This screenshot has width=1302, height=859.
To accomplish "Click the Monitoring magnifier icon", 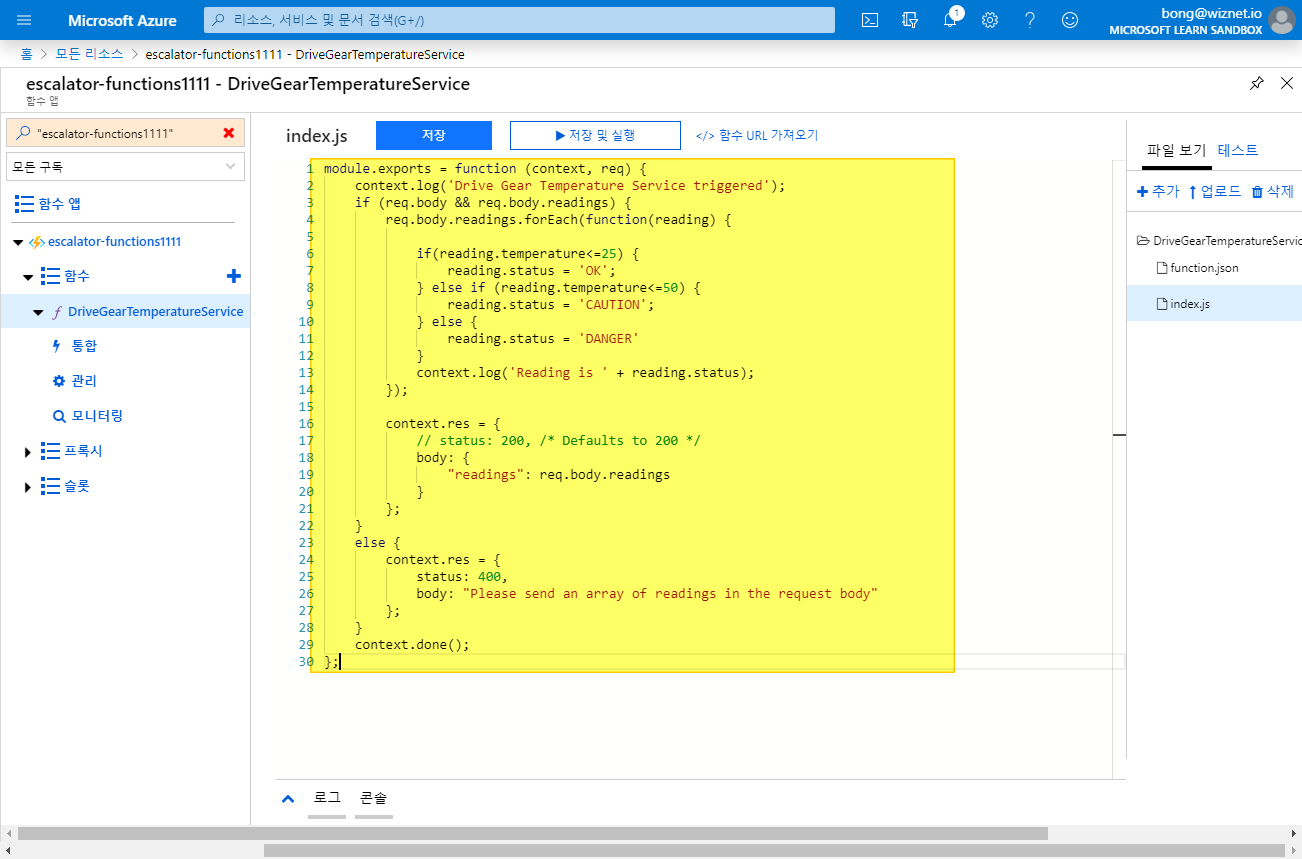I will (58, 416).
